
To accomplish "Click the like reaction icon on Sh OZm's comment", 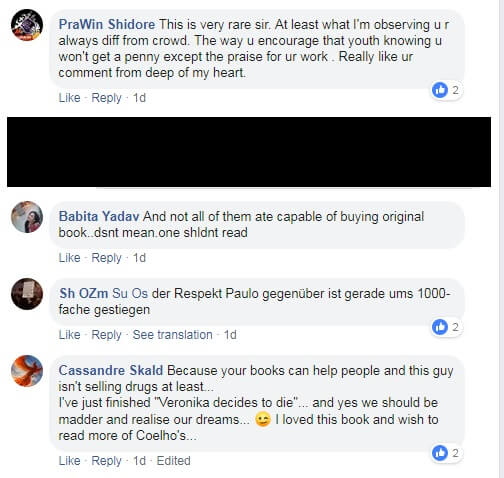I will click(x=440, y=327).
